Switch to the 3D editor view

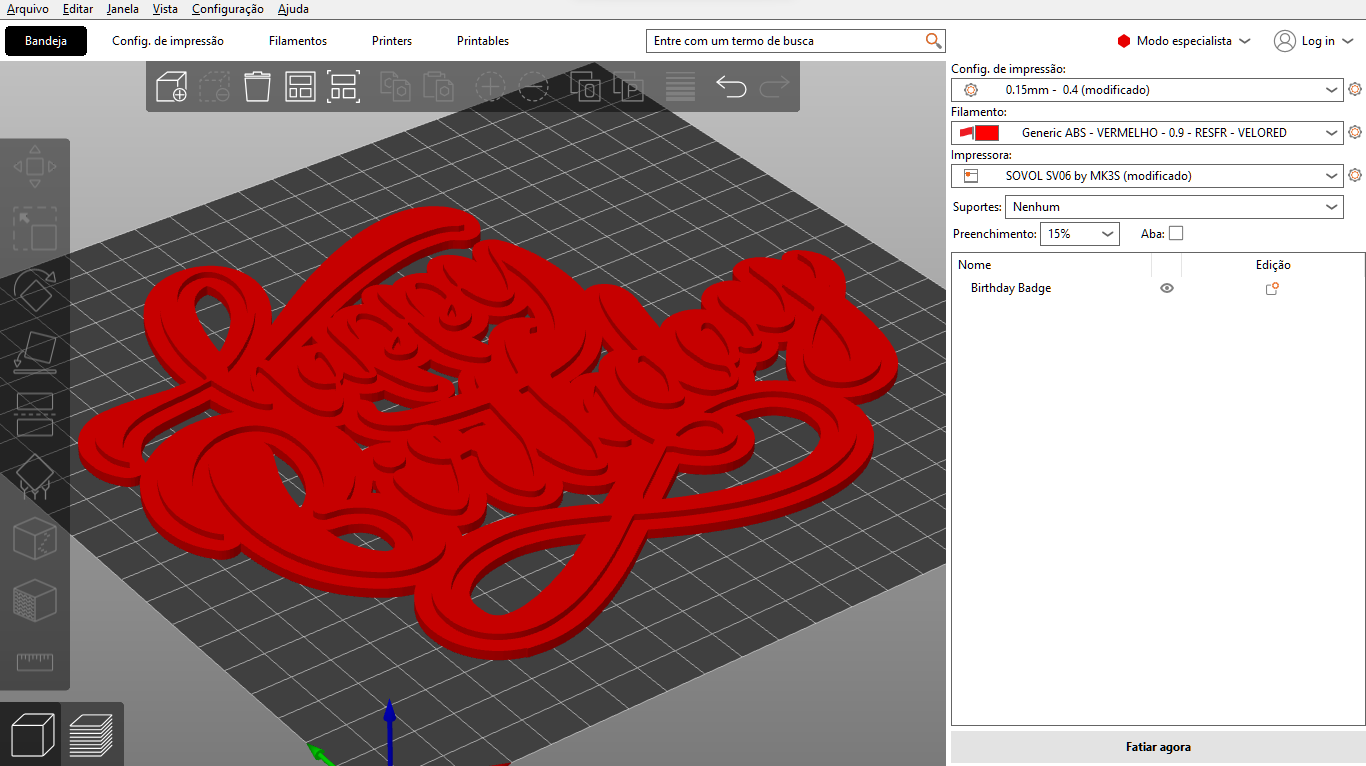[31, 734]
